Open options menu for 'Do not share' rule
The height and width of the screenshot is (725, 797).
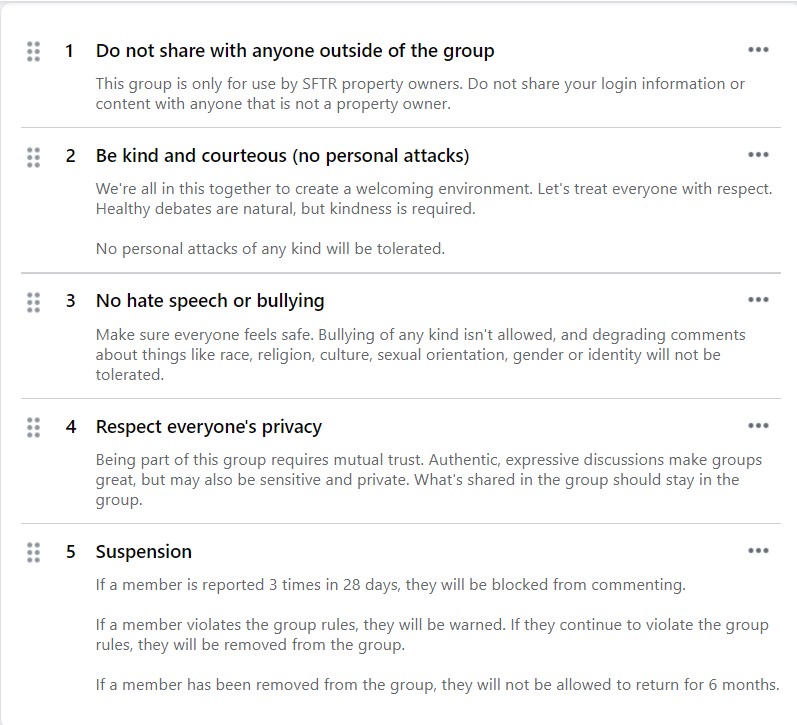[758, 50]
